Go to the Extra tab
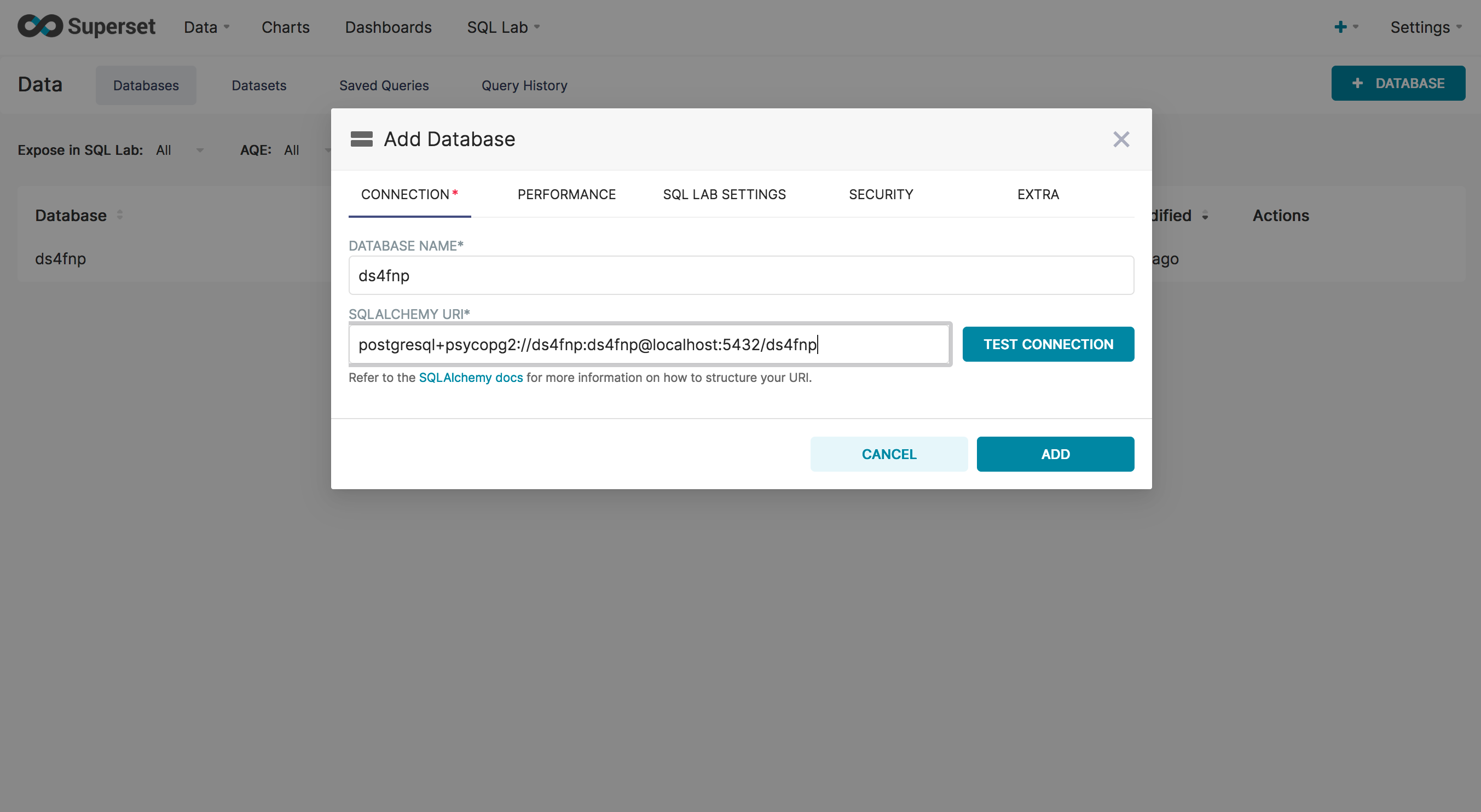1481x812 pixels. (1037, 194)
